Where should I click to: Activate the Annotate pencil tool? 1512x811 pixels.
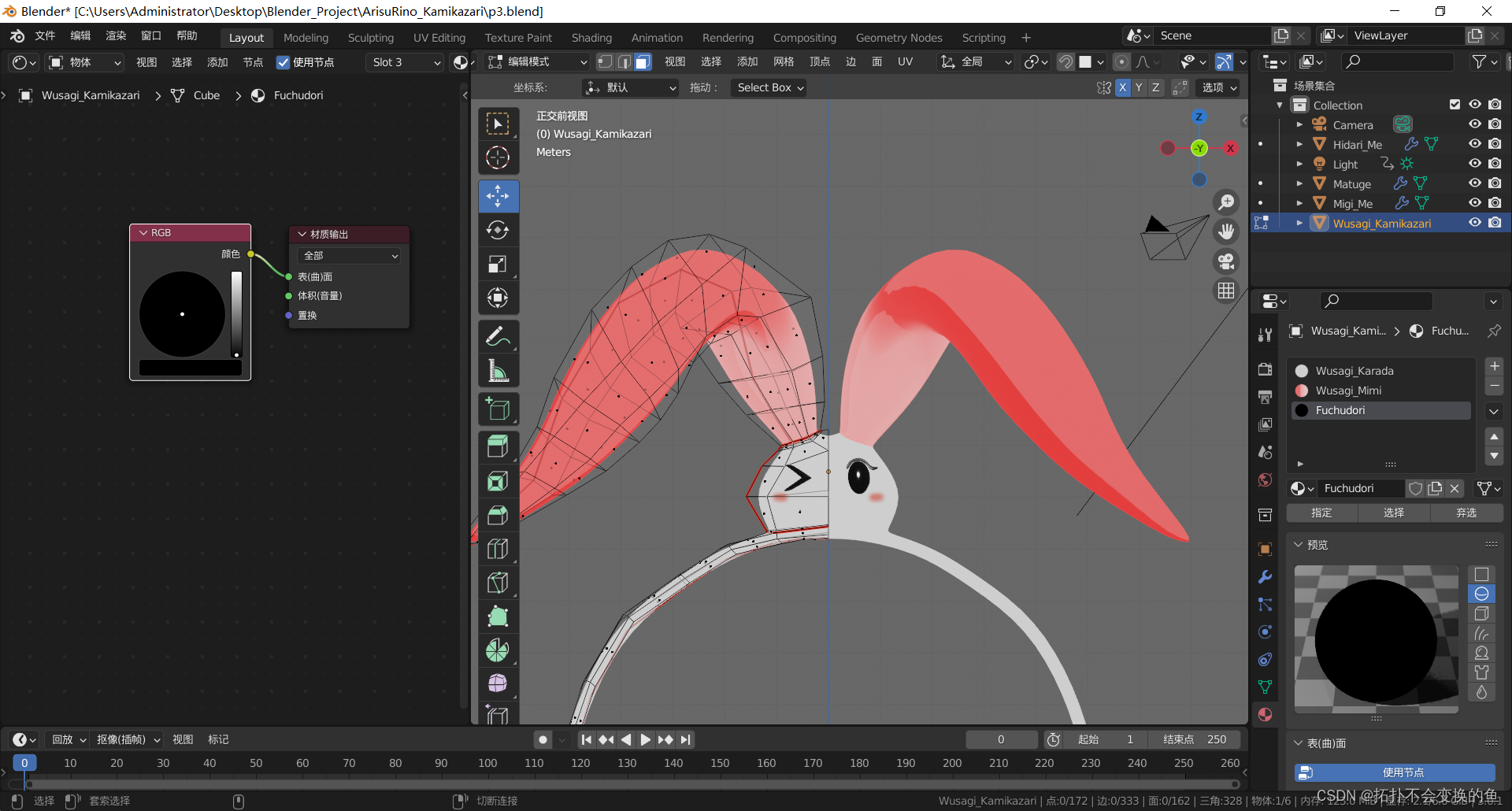click(498, 337)
